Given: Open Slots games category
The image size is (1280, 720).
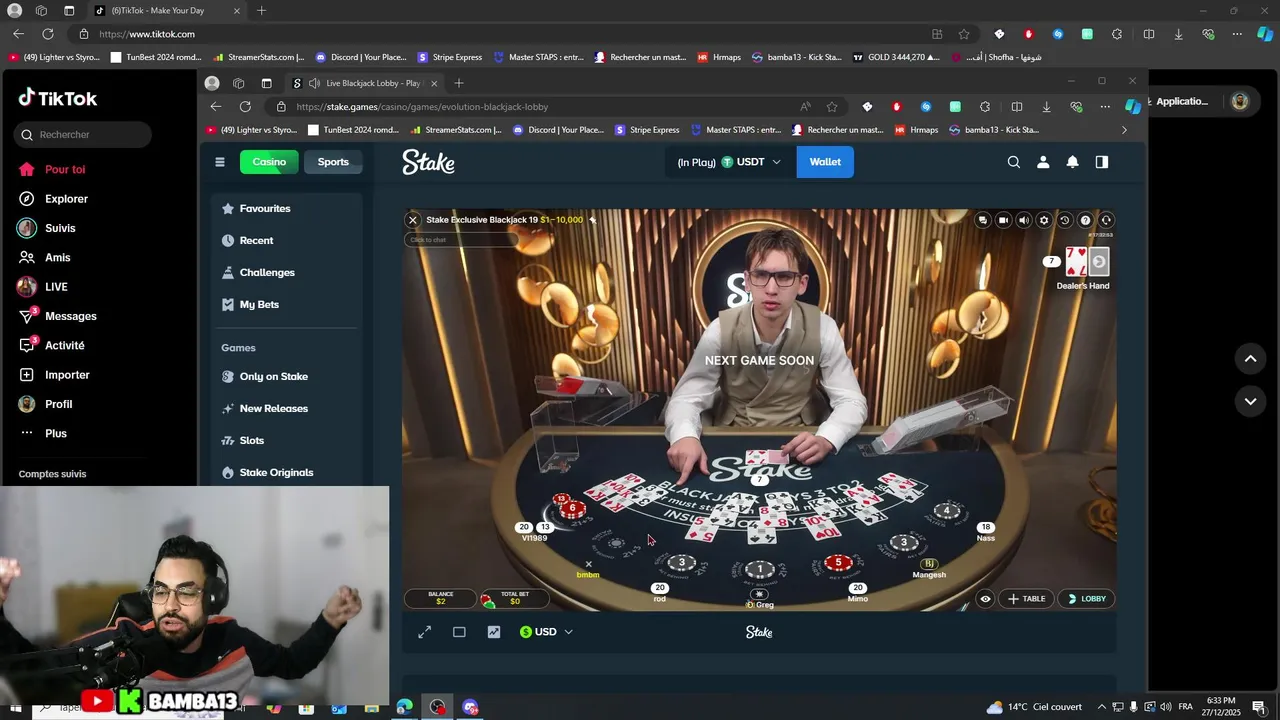Looking at the screenshot, I should [x=287, y=441].
